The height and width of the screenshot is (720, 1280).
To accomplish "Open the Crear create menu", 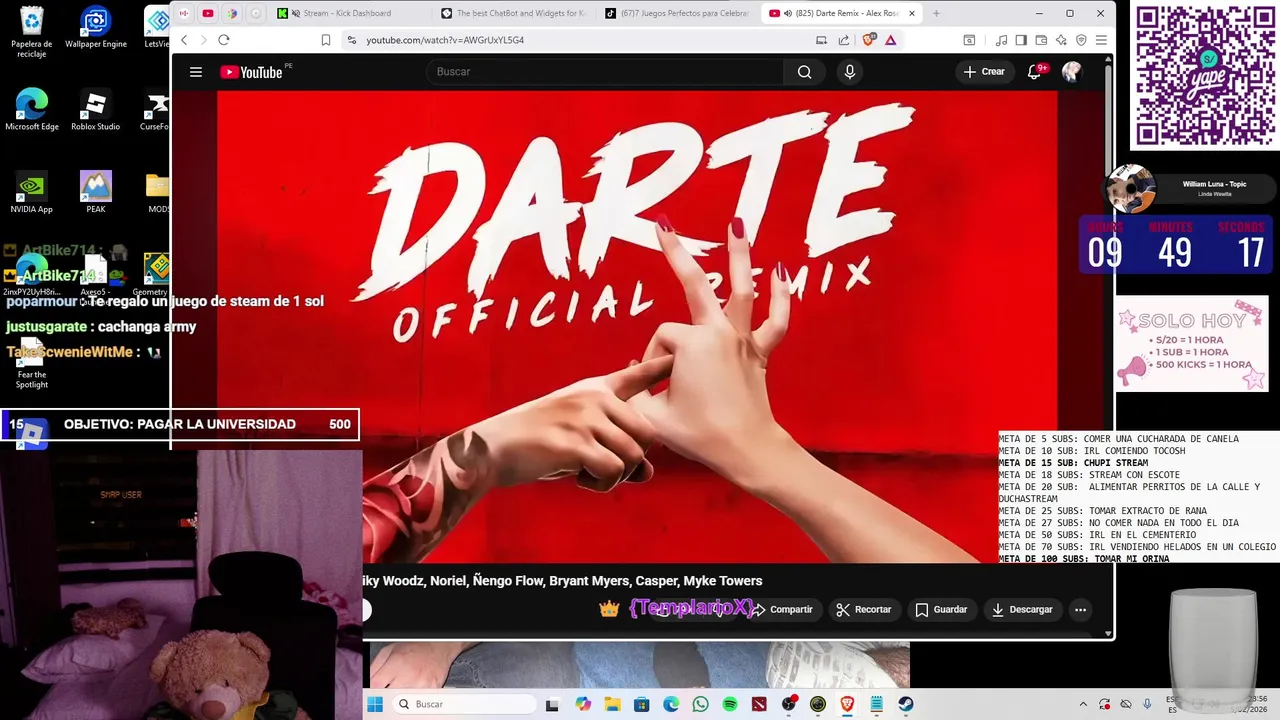I will [984, 72].
